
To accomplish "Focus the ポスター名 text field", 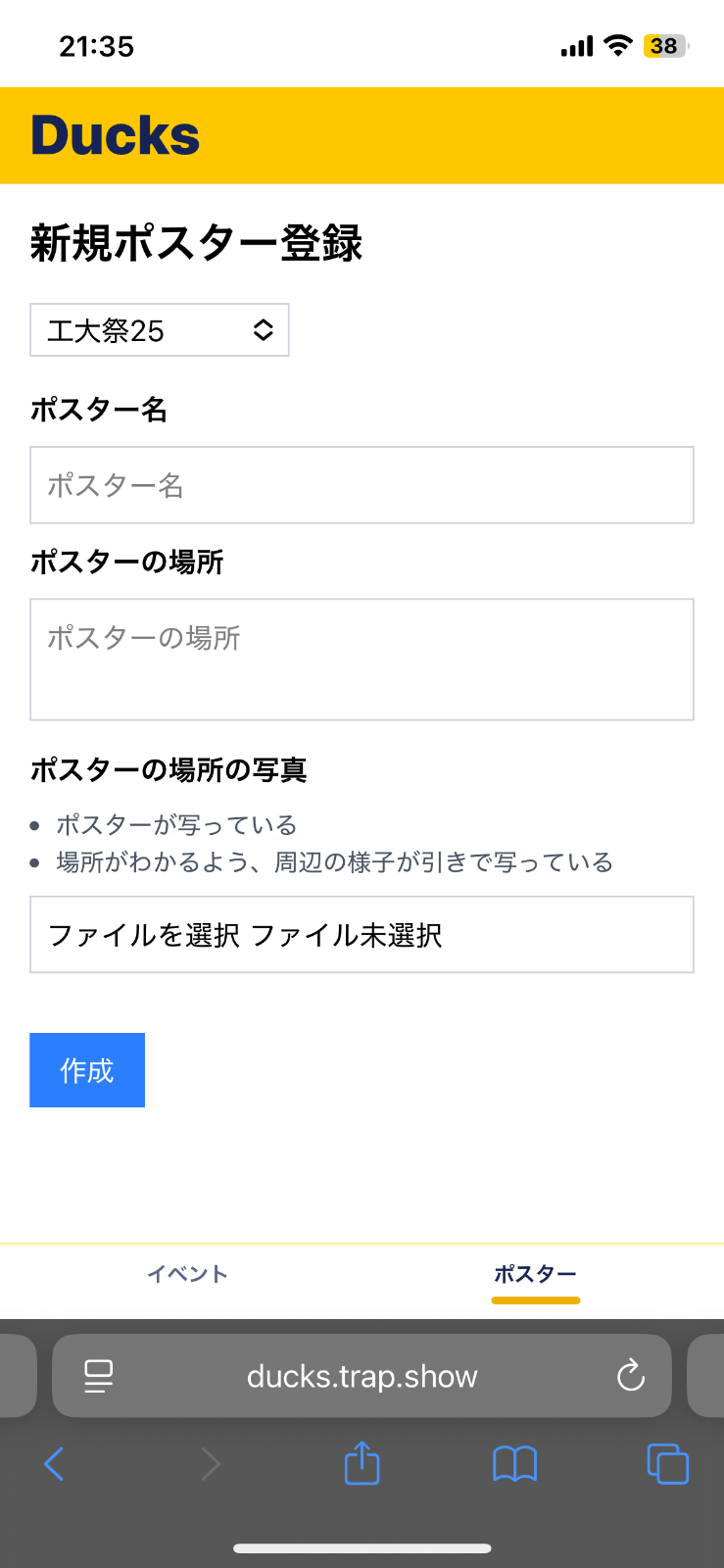I will click(362, 485).
